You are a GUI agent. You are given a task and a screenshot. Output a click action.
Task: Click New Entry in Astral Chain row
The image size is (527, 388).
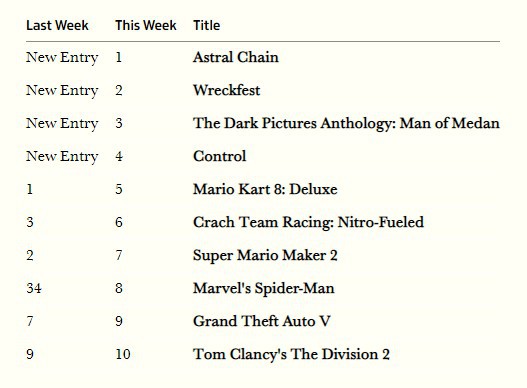click(x=62, y=57)
